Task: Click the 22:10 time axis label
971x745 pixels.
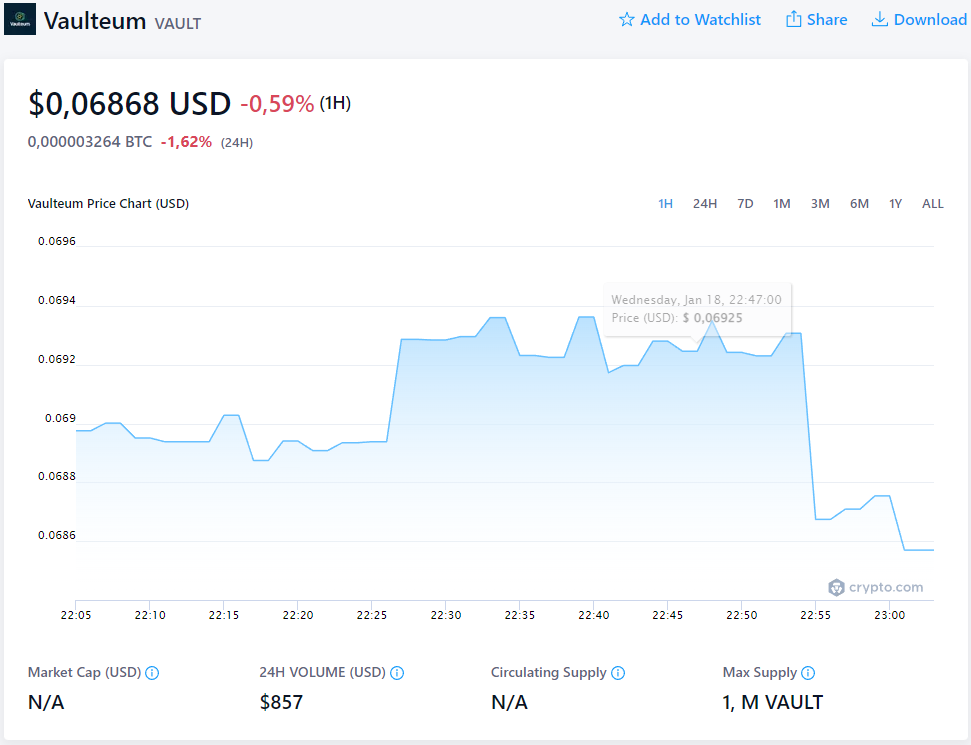Action: tap(150, 615)
